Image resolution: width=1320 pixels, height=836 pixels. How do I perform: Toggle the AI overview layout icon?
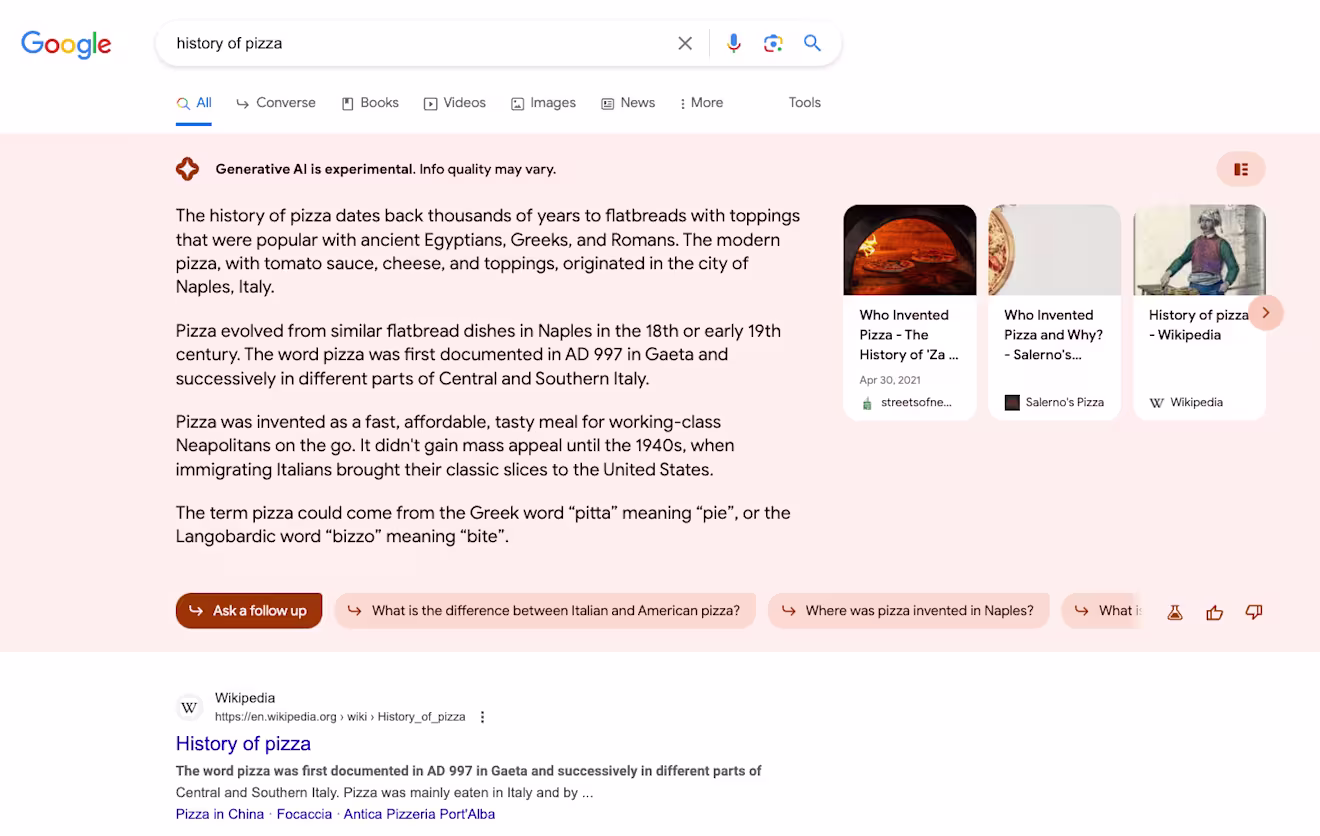(1241, 169)
